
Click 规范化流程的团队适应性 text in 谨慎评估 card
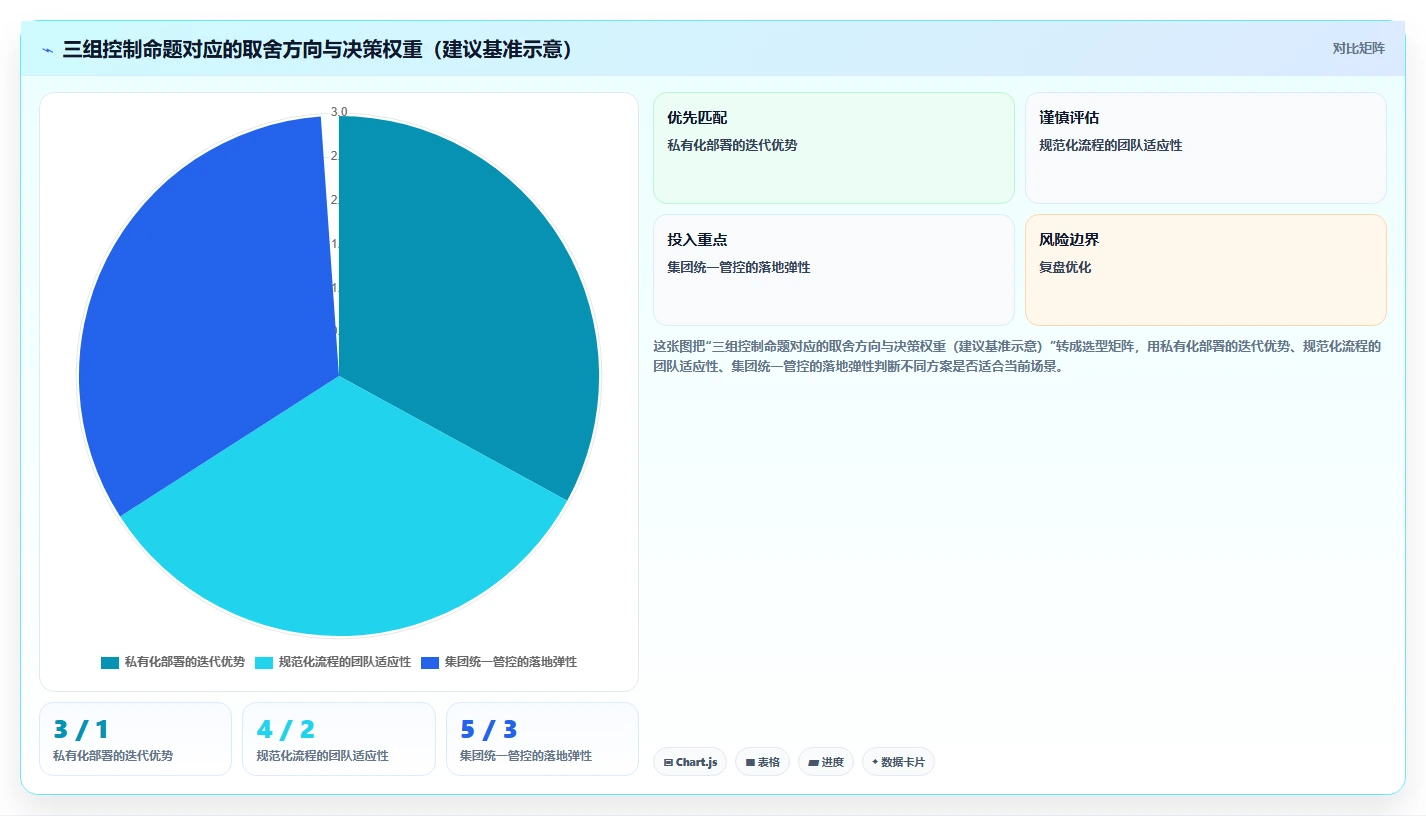tap(1111, 145)
